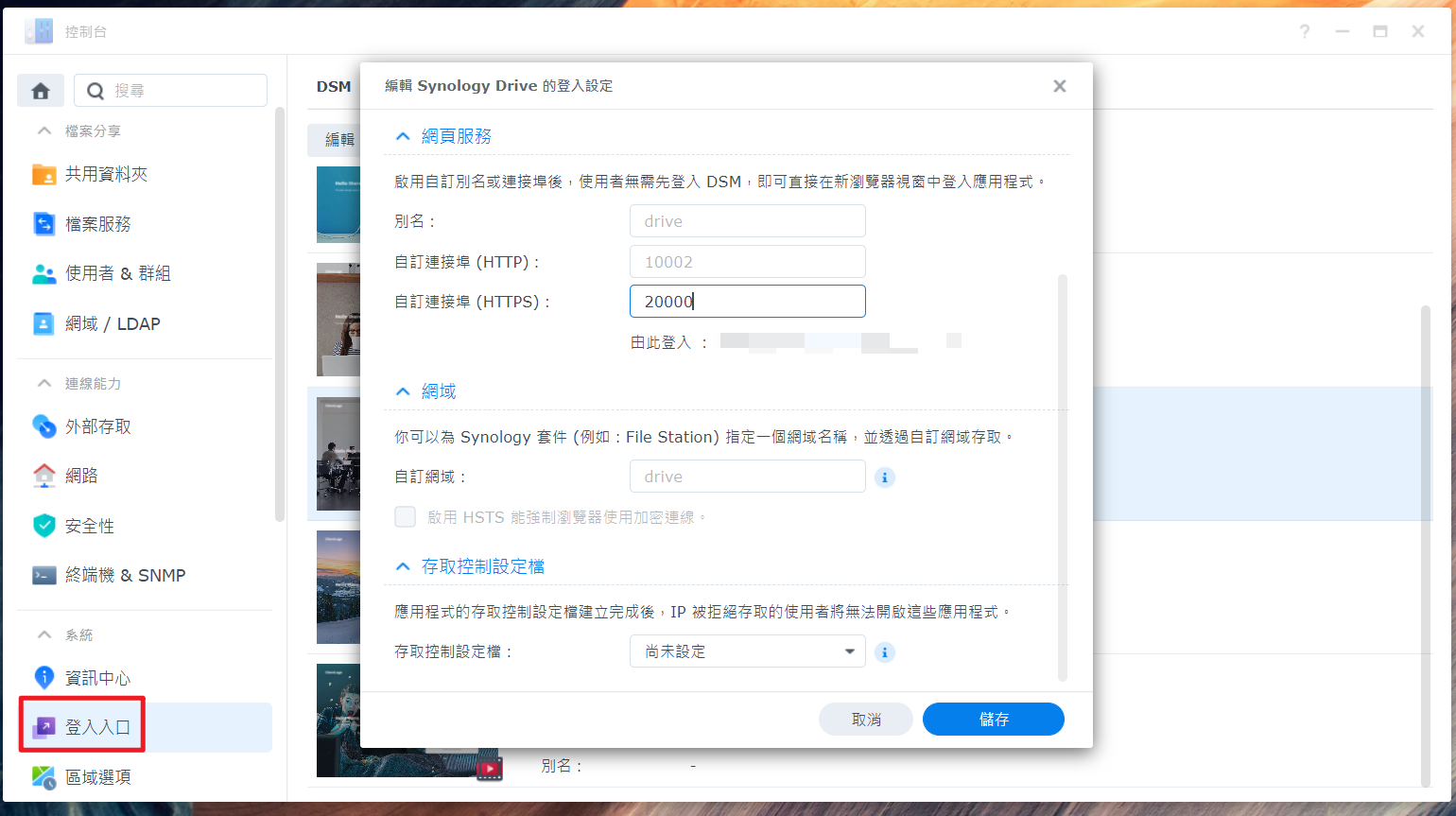Go to 使用者 & 群組 in the sidebar
Viewport: 1456px width, 816px height.
[x=145, y=273]
